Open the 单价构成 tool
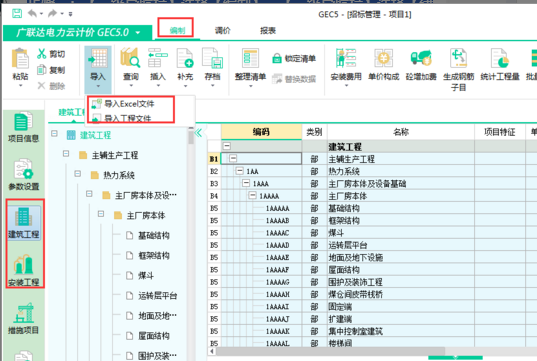This screenshot has height=361, width=537. pos(384,65)
